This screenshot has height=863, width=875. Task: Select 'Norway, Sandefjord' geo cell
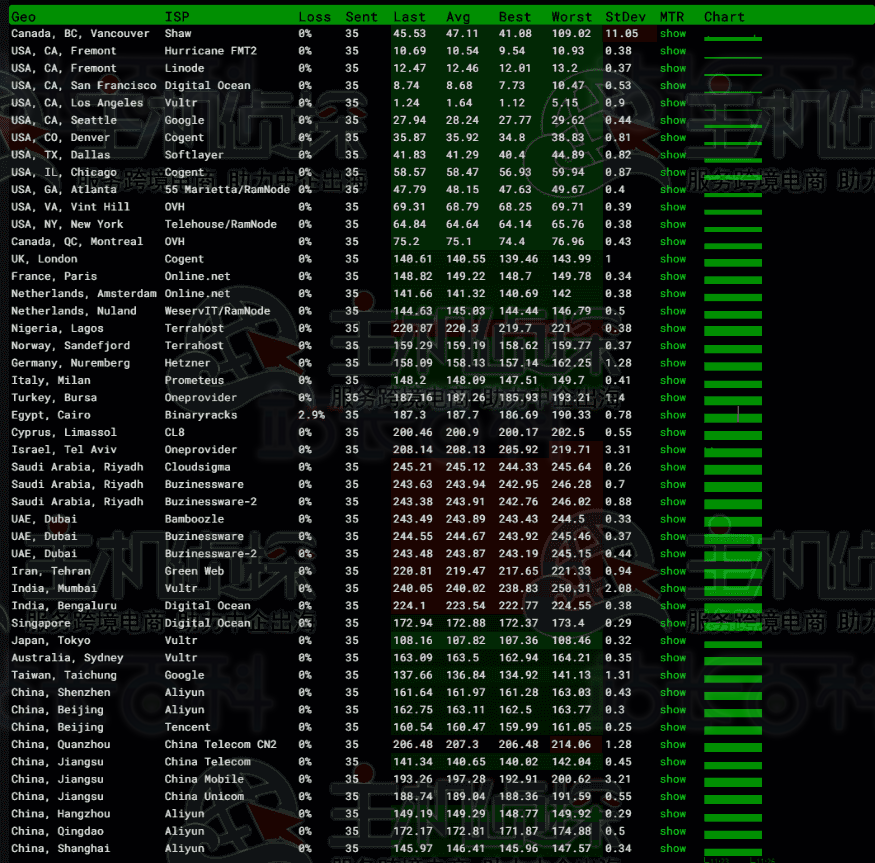[x=70, y=346]
